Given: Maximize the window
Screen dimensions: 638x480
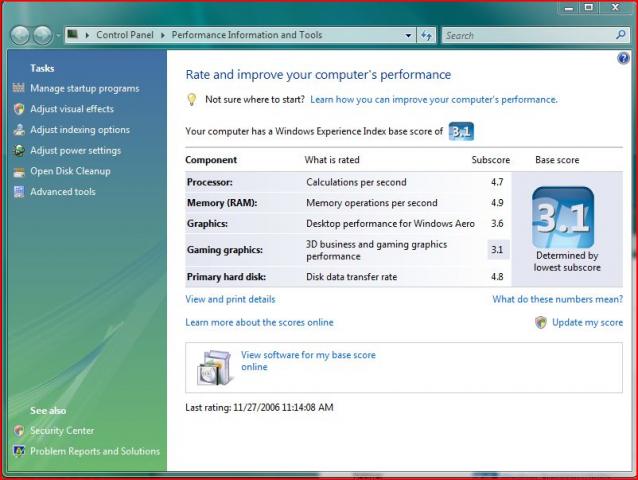Looking at the screenshot, I should (588, 8).
